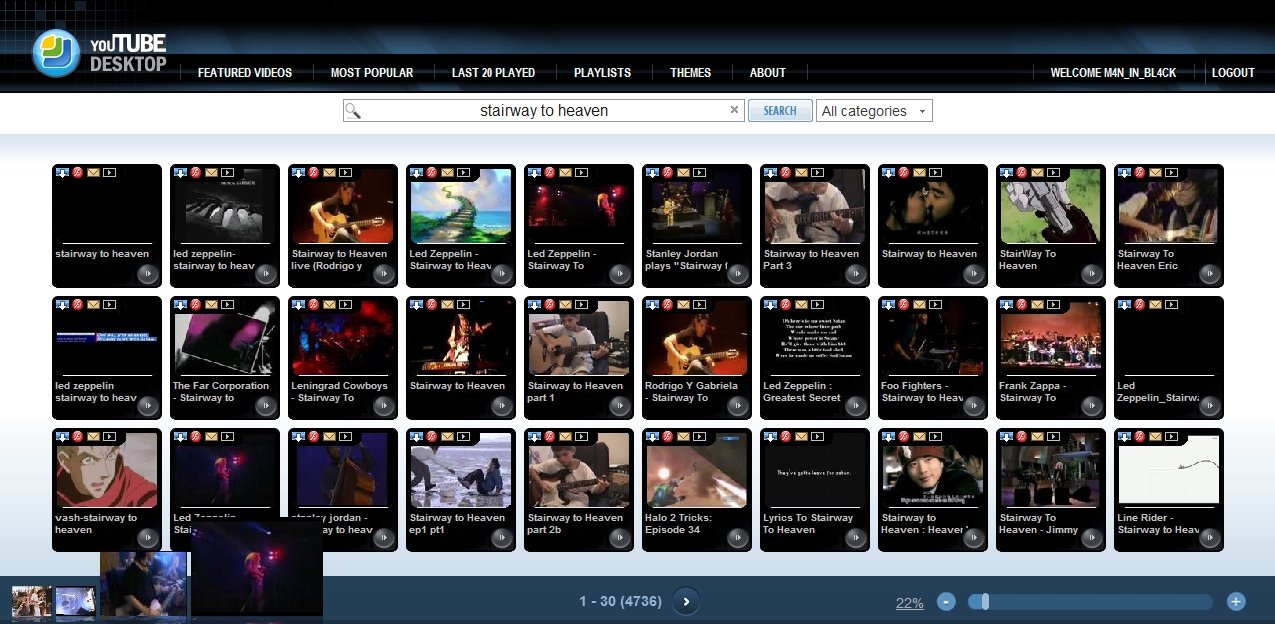Click the minus icon to zoom out

946,602
